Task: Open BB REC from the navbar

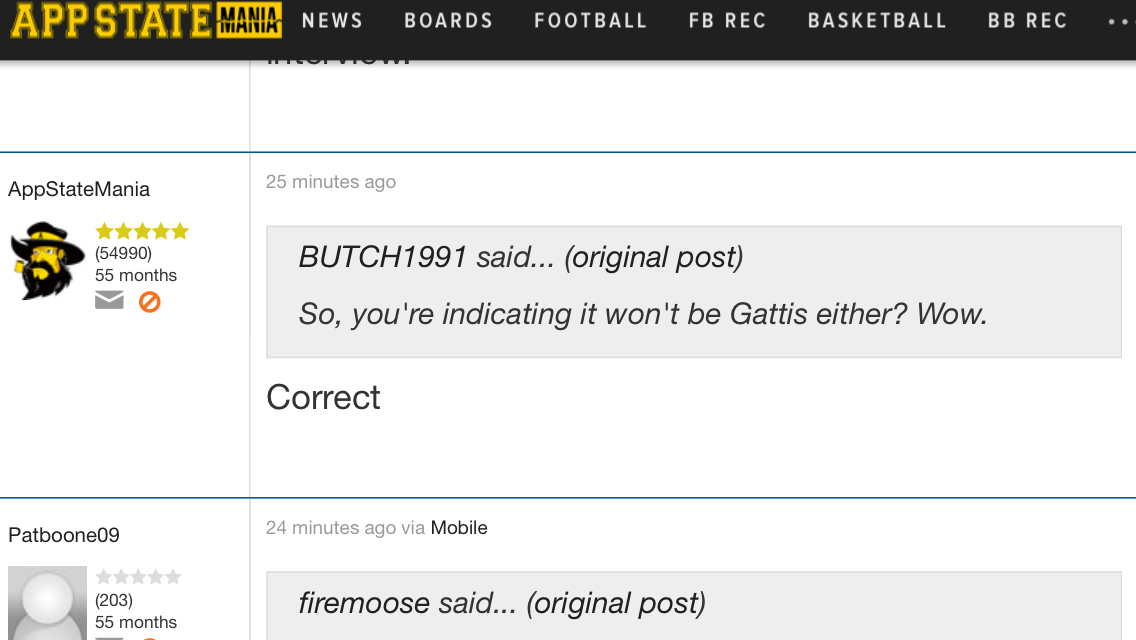Action: pyautogui.click(x=1027, y=21)
